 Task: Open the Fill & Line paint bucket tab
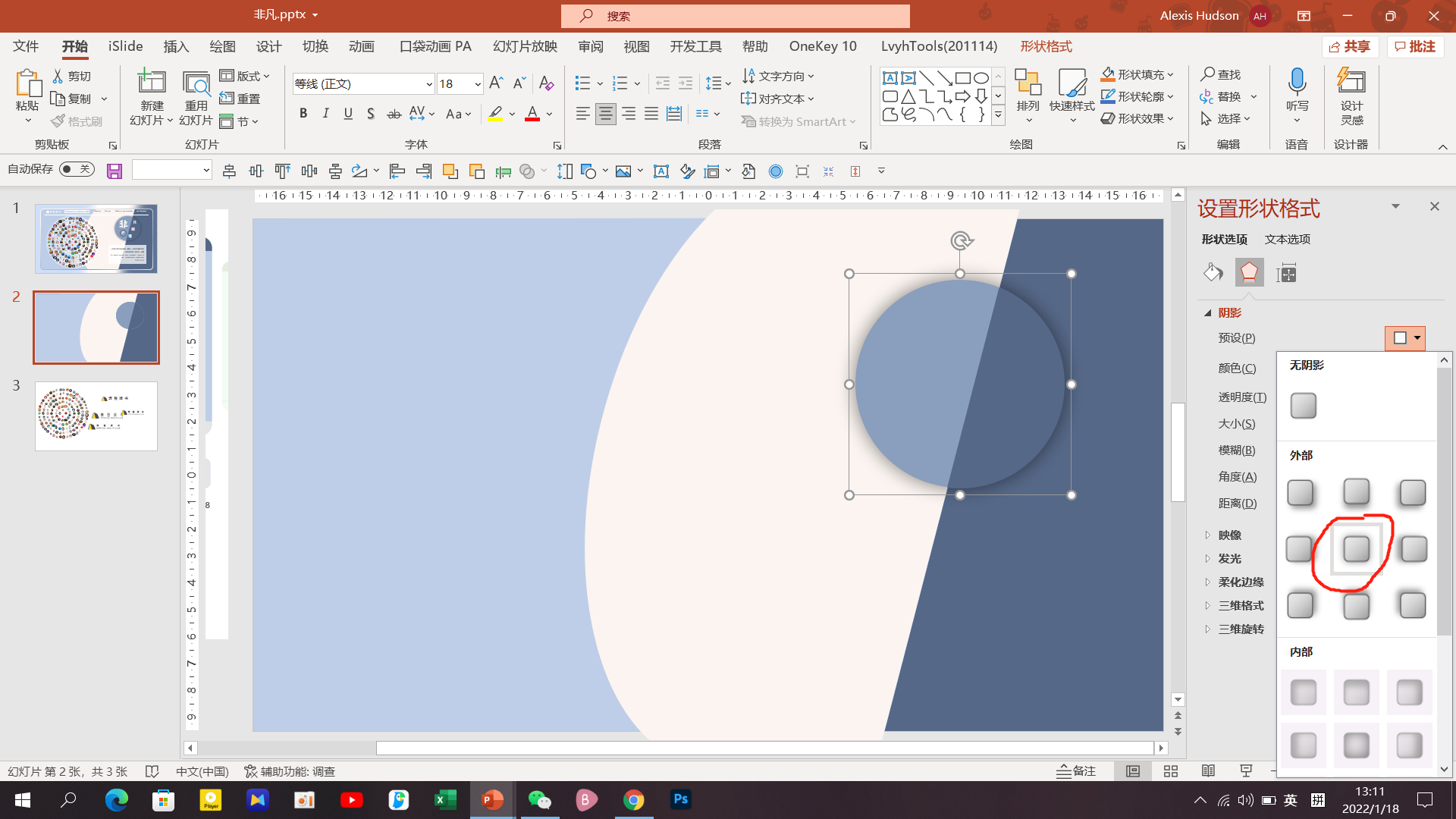click(x=1213, y=273)
